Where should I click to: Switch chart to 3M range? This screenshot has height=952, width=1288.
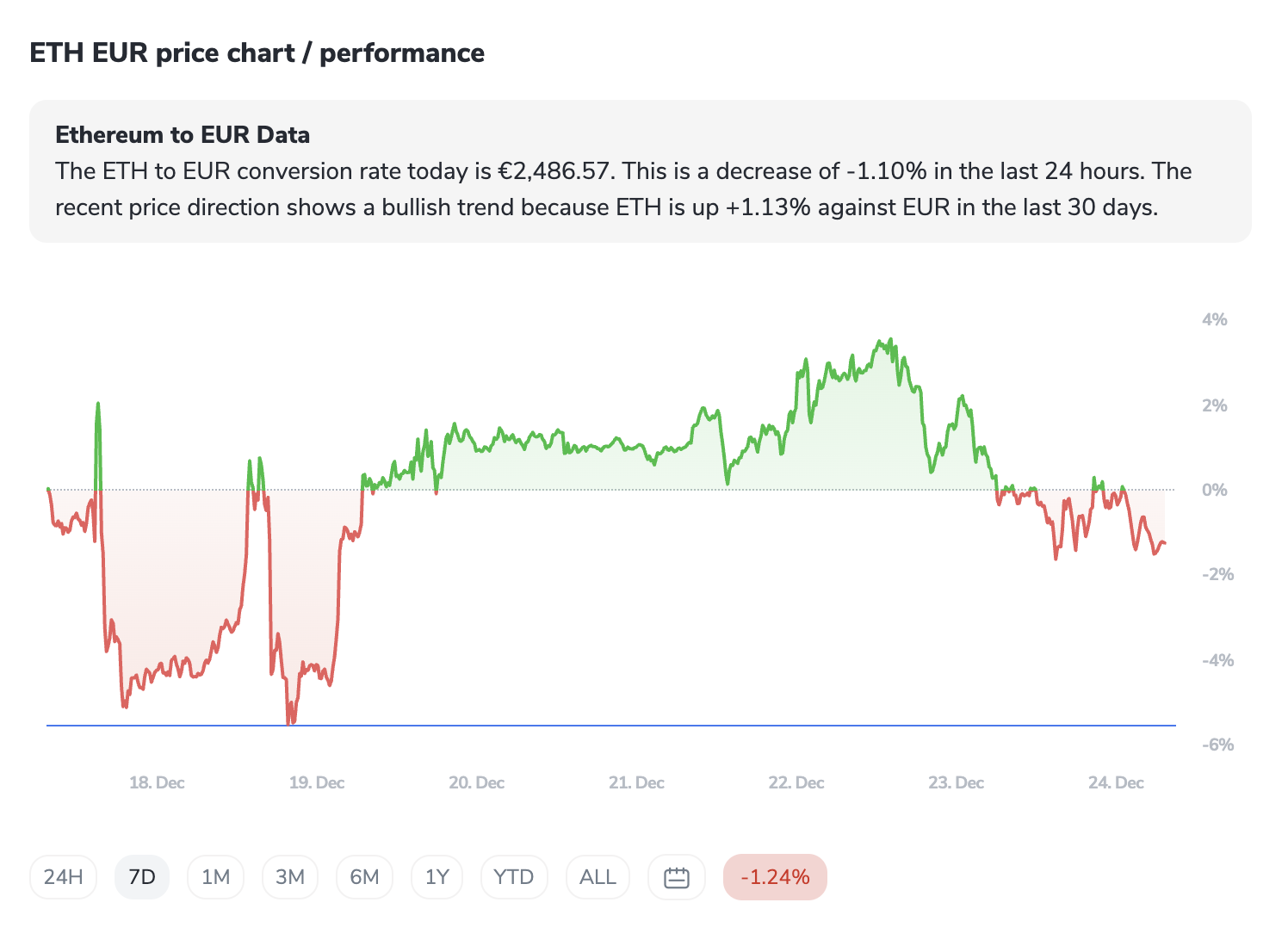(290, 877)
